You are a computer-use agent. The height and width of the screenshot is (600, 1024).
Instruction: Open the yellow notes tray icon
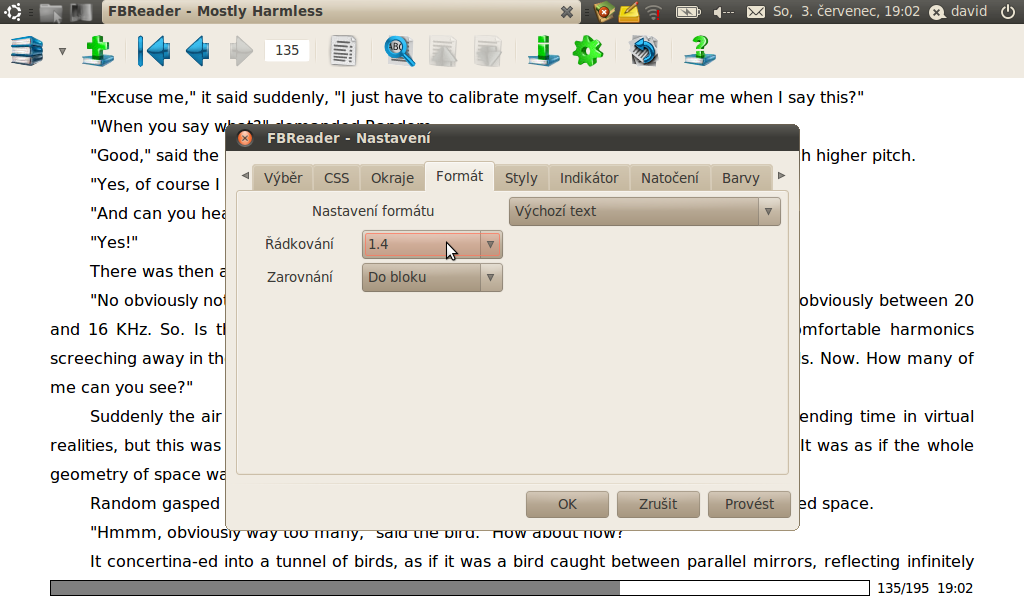[x=629, y=11]
